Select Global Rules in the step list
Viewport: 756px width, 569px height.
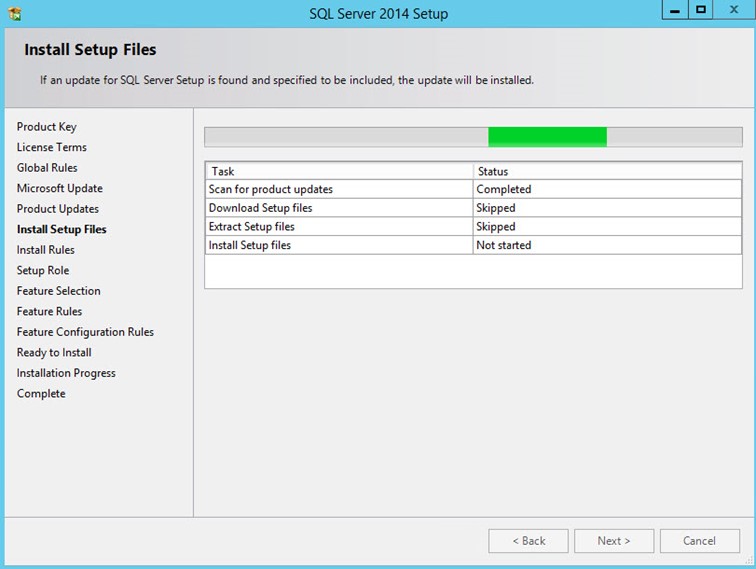tap(47, 168)
